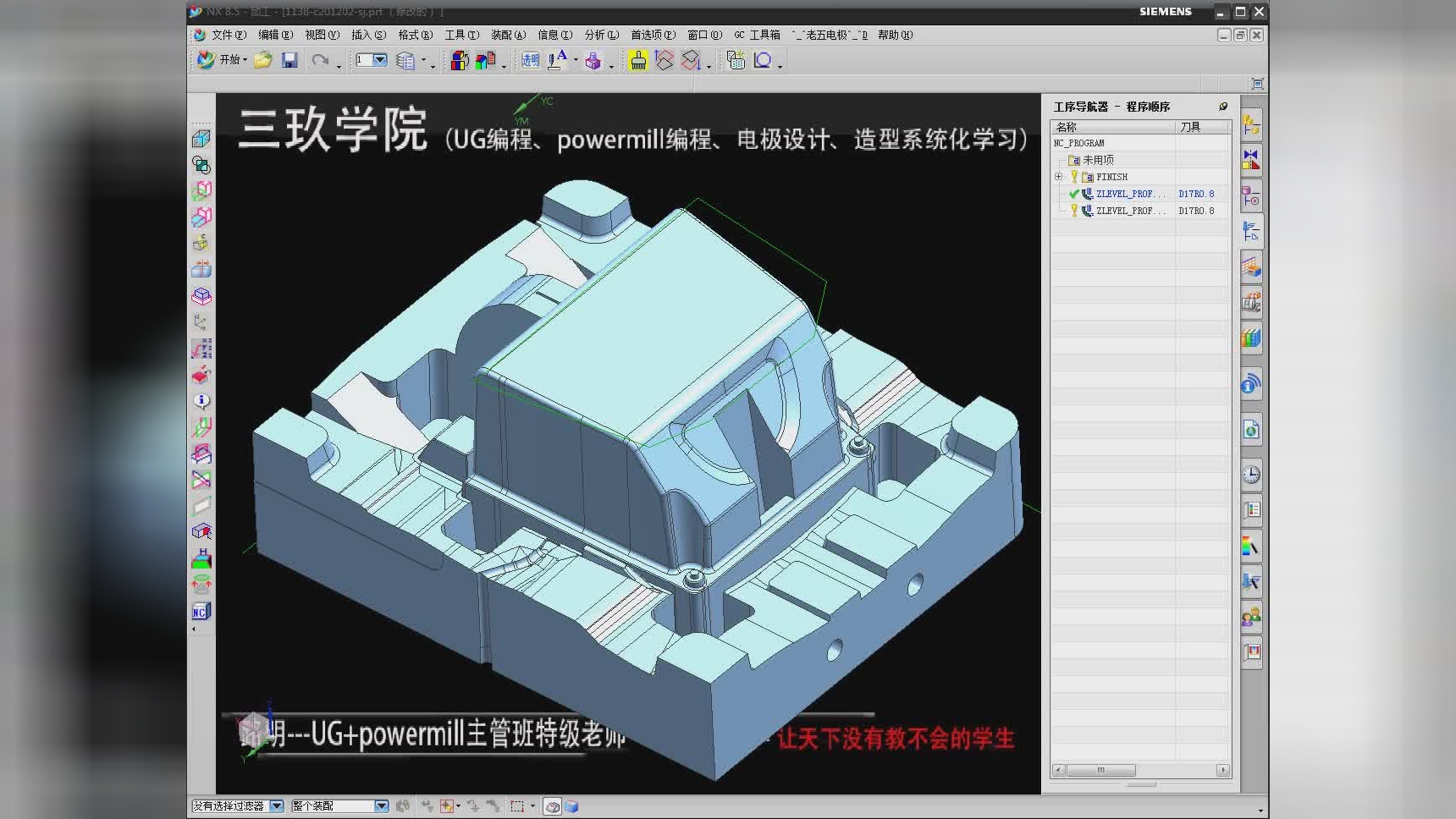The height and width of the screenshot is (819, 1456).
Task: Open the assembly navigator tab on right
Action: point(1251,126)
